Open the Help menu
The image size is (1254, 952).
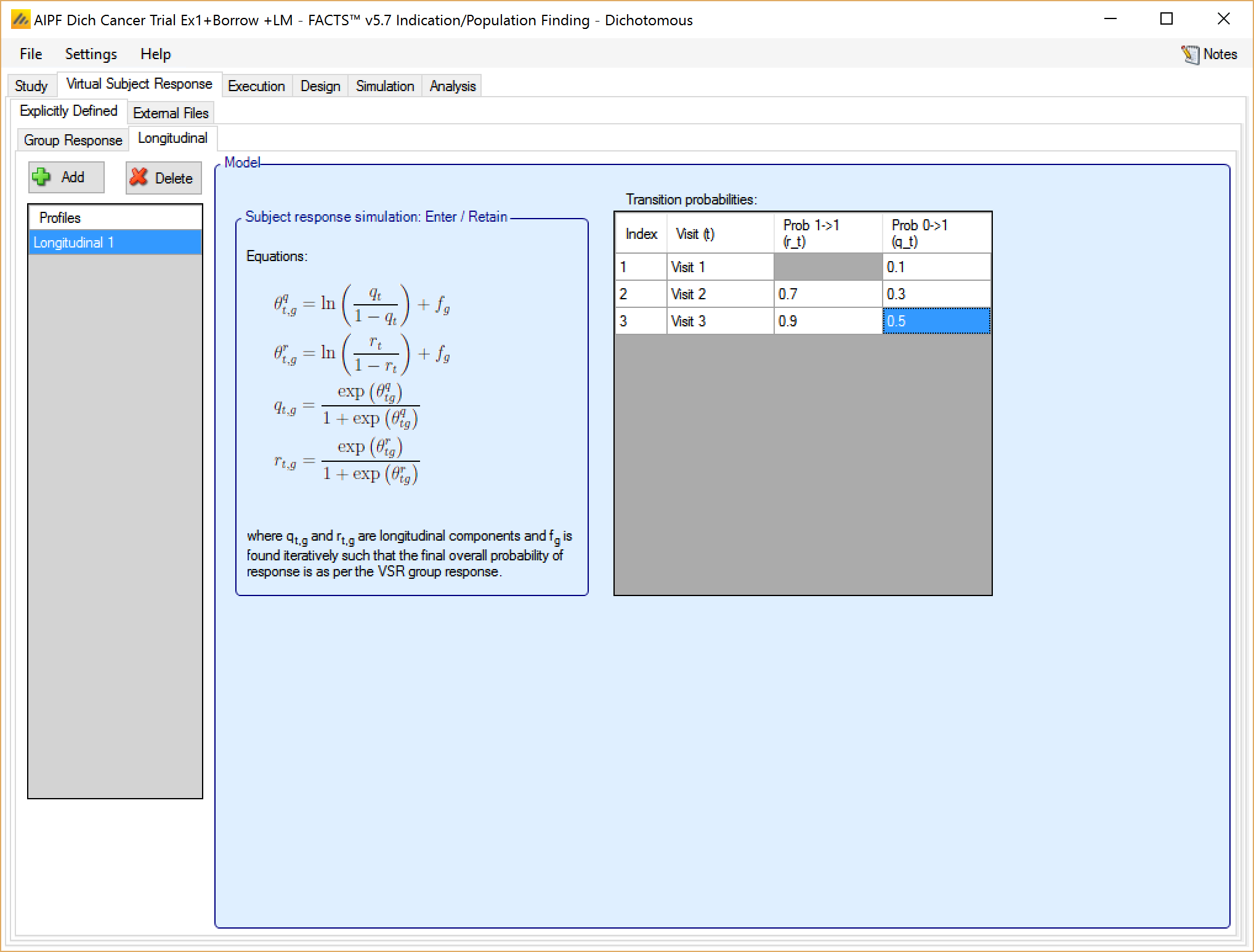[x=155, y=54]
